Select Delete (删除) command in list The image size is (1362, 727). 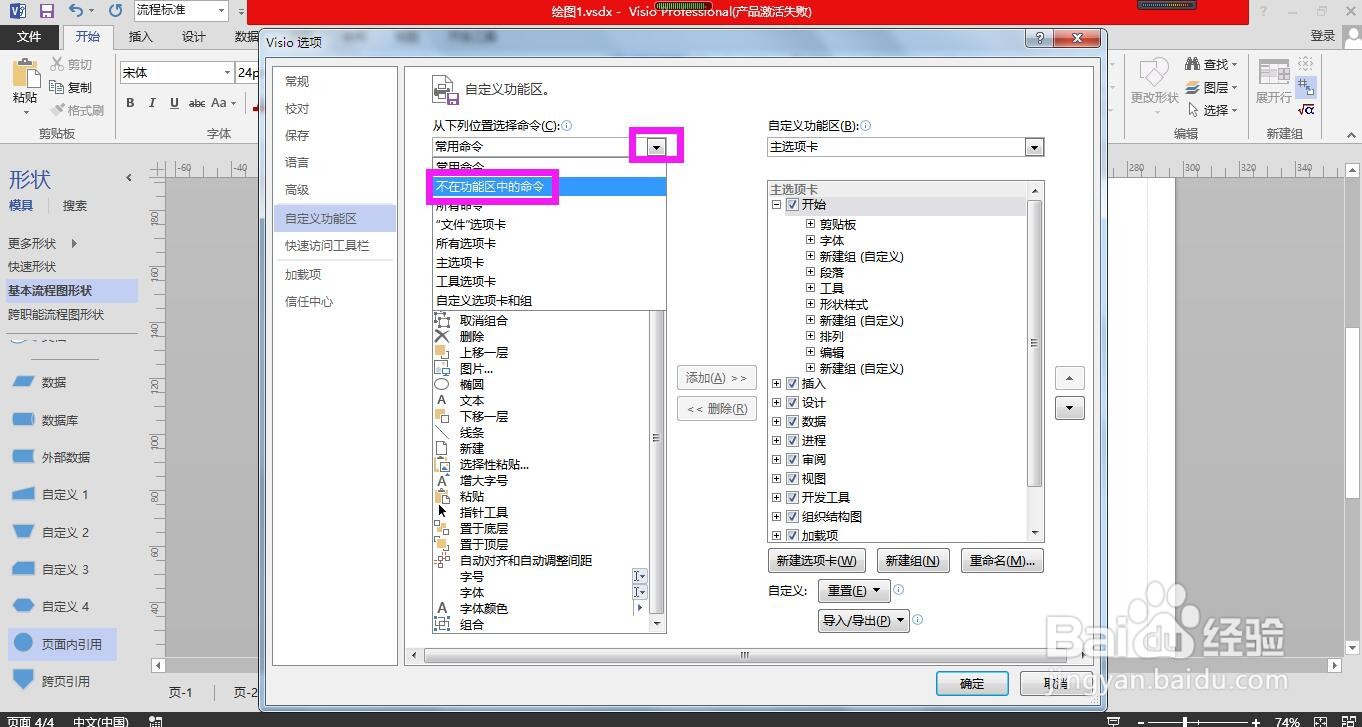coord(471,337)
